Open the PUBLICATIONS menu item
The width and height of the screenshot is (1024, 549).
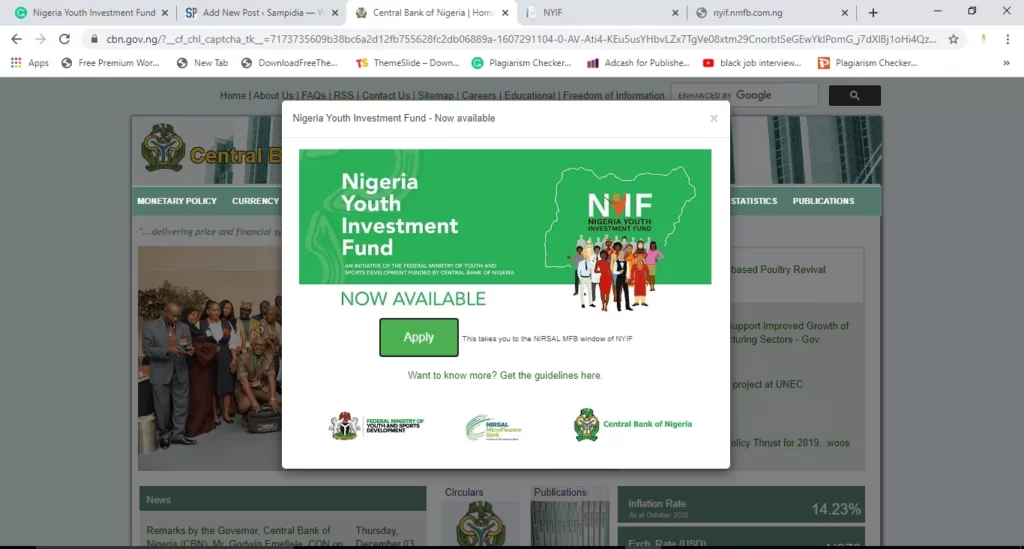click(x=823, y=201)
